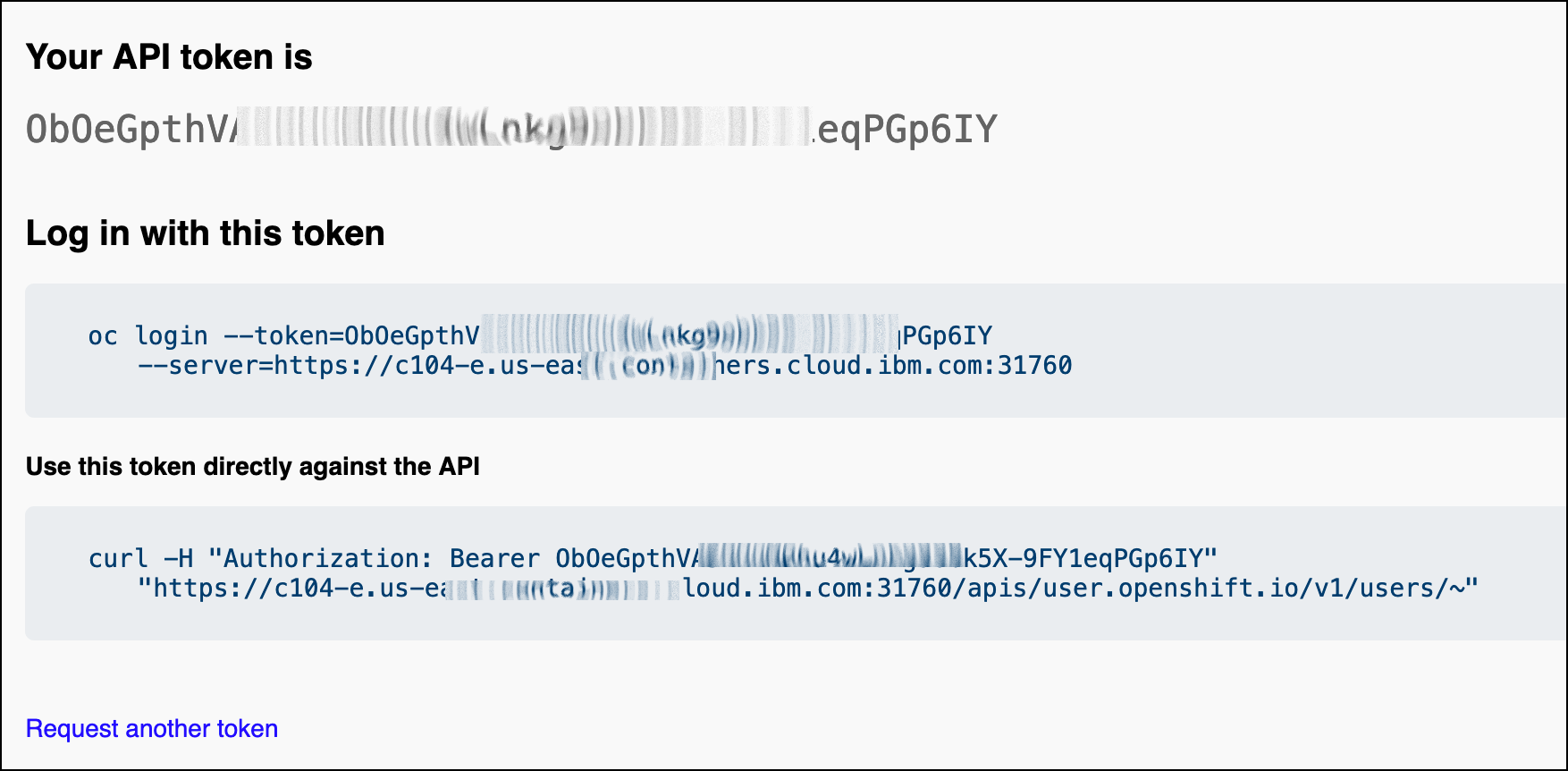Click the word Bearer in curl command
This screenshot has width=1568, height=771.
[494, 559]
